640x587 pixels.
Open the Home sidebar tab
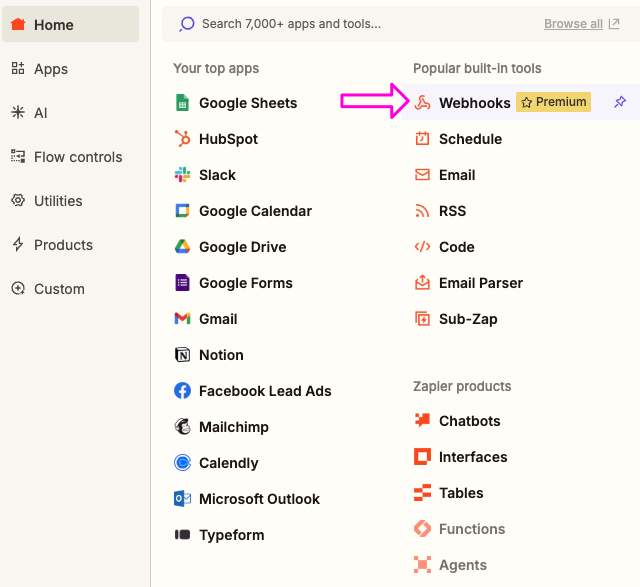pyautogui.click(x=70, y=24)
